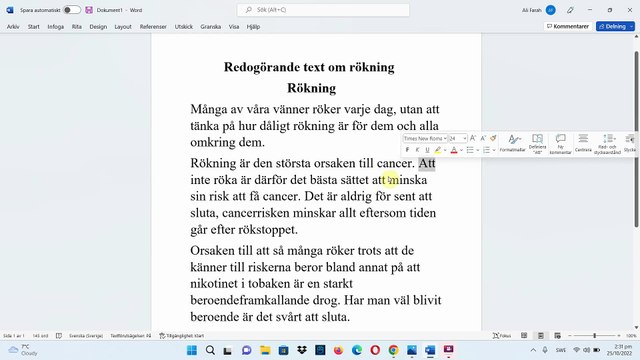This screenshot has height=360, width=640.
Task: Open the Rita ribbon tab
Action: [x=77, y=27]
